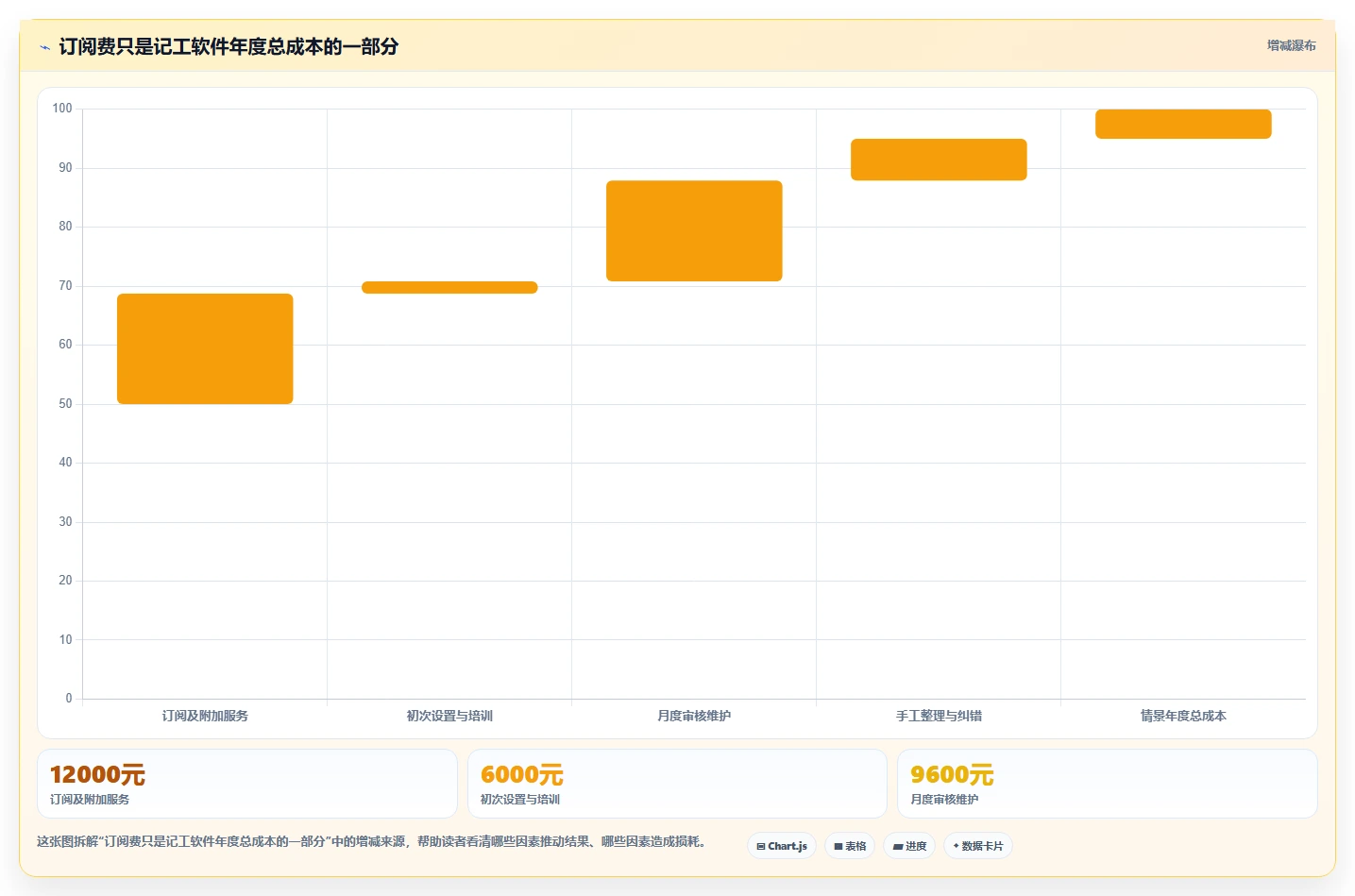The height and width of the screenshot is (896, 1355).
Task: Click the 增减瀑布 tag in the header
Action: 1291,45
